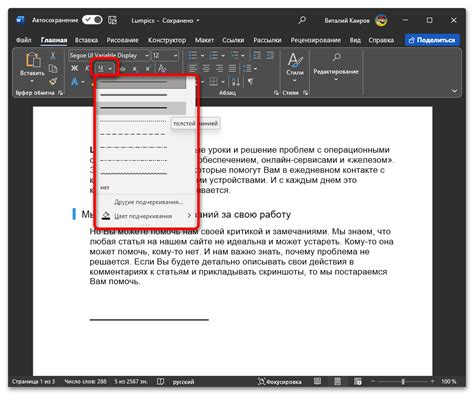Open the Text effects dropdown arrow
Screen dimensions: 474x395
pyautogui.click(x=83, y=82)
